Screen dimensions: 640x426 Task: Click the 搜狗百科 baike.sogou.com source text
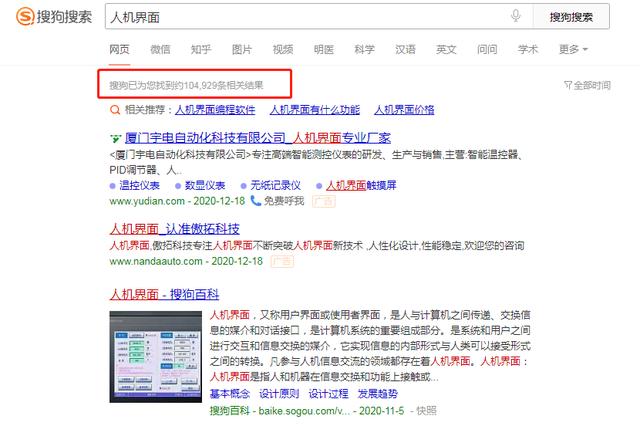(280, 410)
